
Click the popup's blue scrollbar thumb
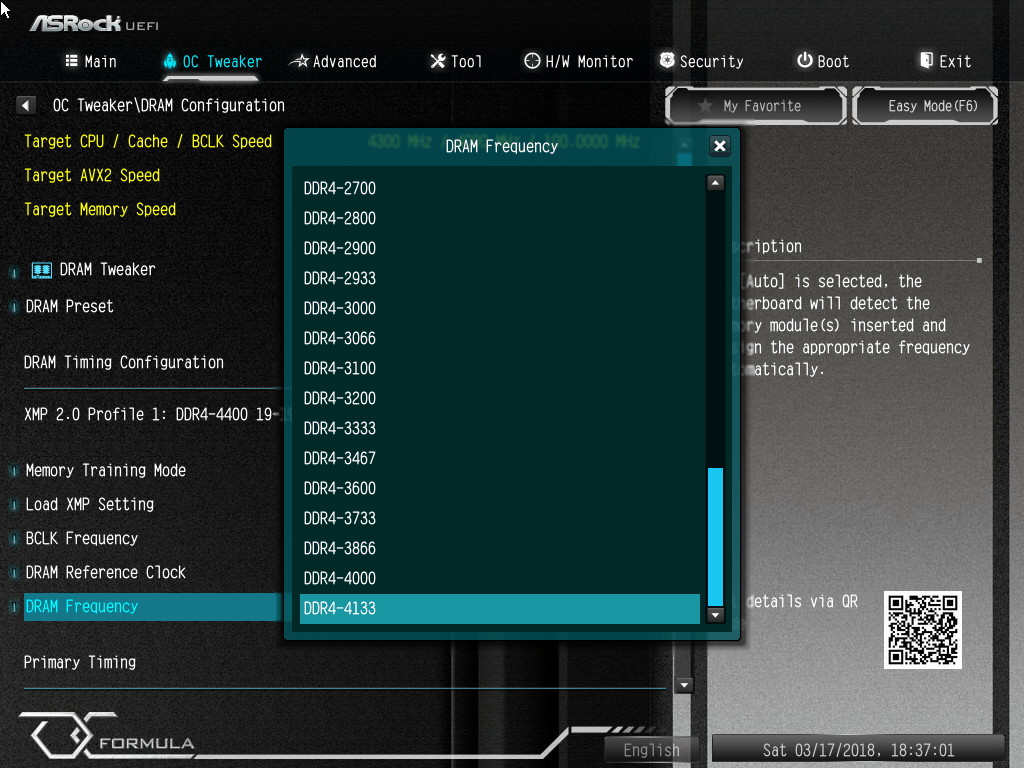(715, 535)
